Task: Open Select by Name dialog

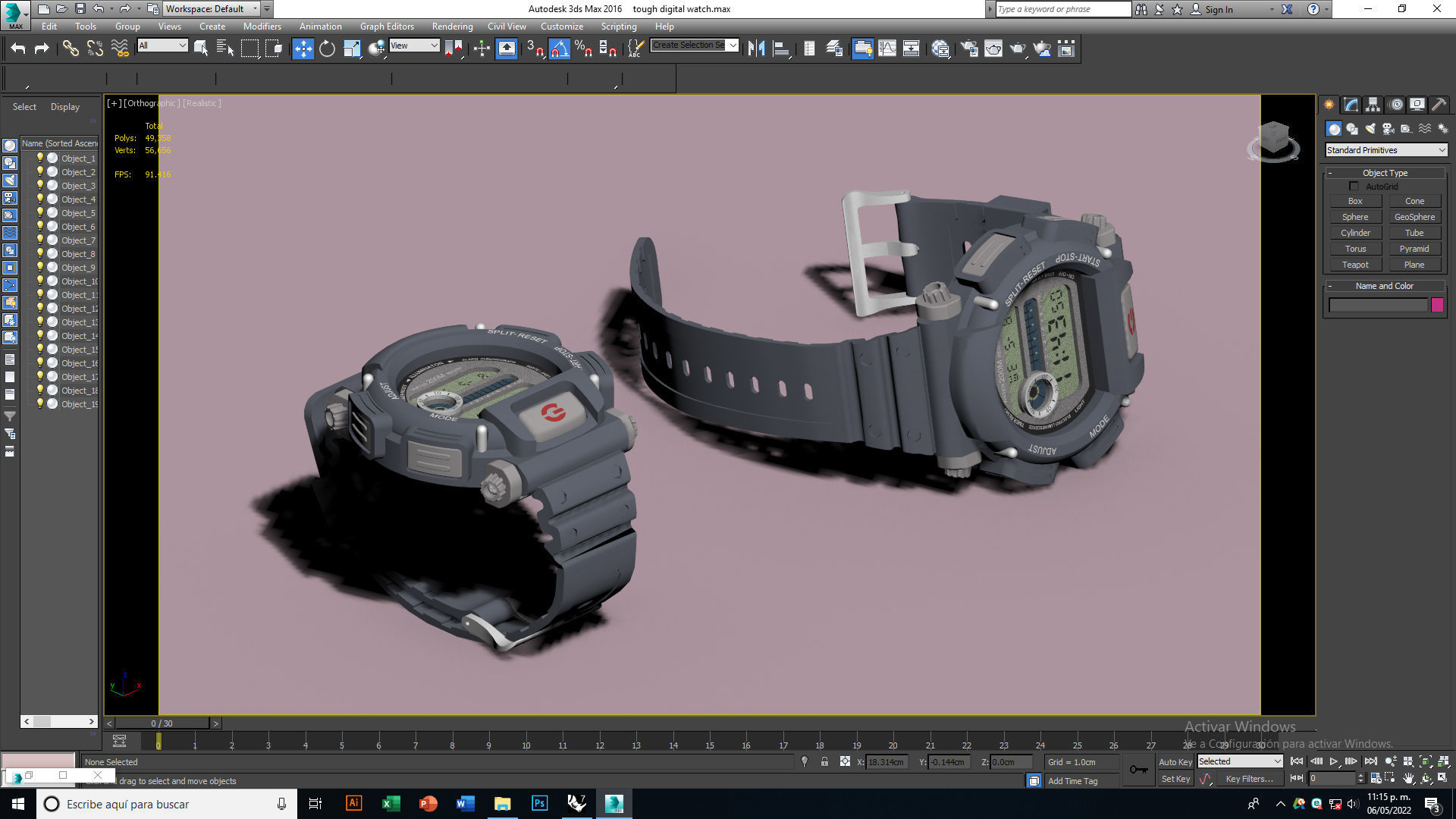Action: 225,49
